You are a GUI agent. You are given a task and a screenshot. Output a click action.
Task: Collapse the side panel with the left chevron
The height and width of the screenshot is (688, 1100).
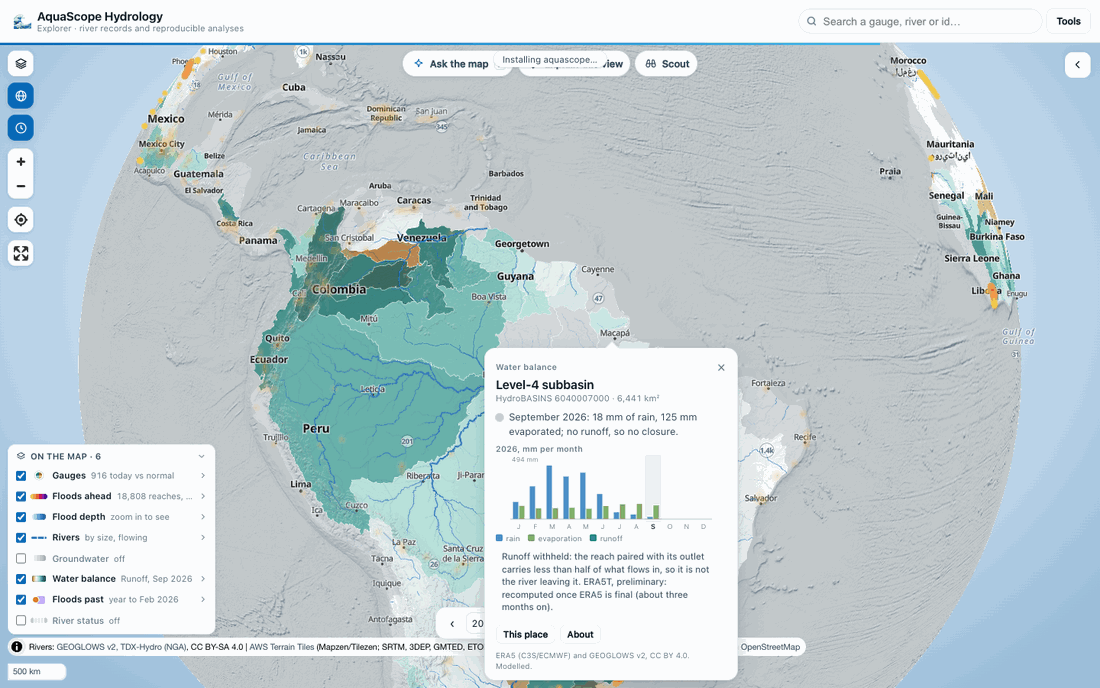1078,65
